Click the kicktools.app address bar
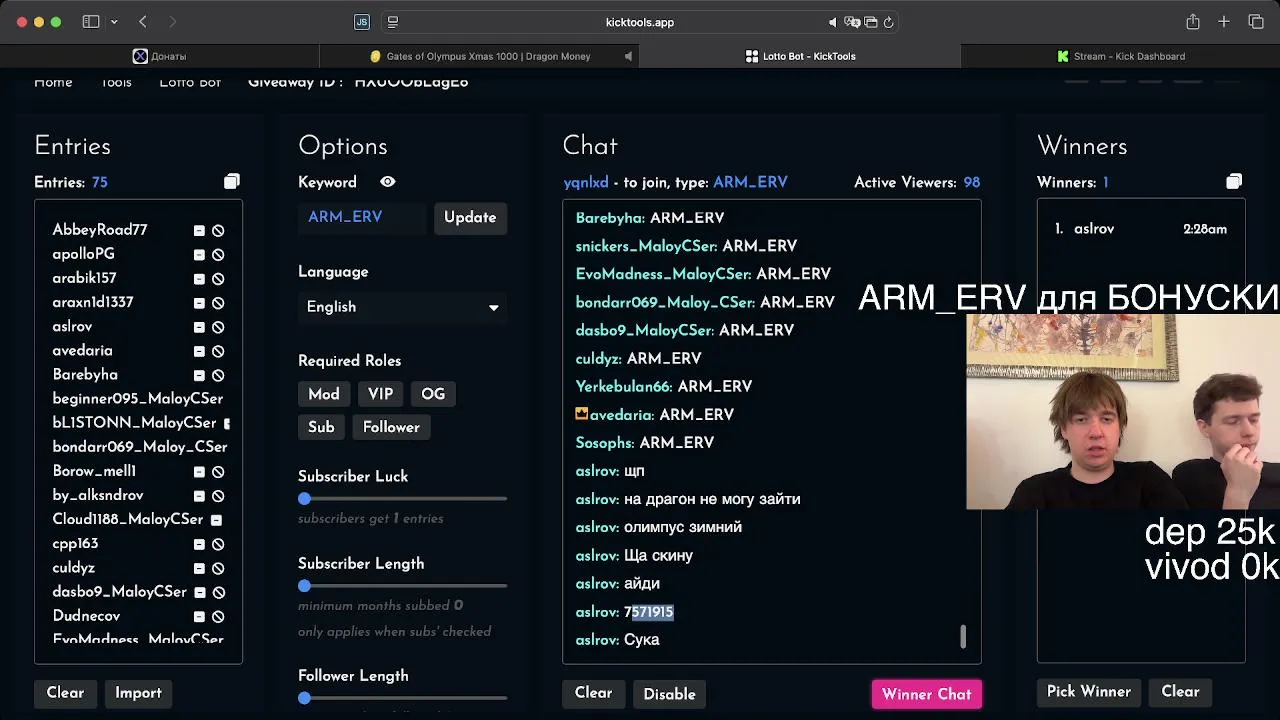1280x720 pixels. [640, 22]
